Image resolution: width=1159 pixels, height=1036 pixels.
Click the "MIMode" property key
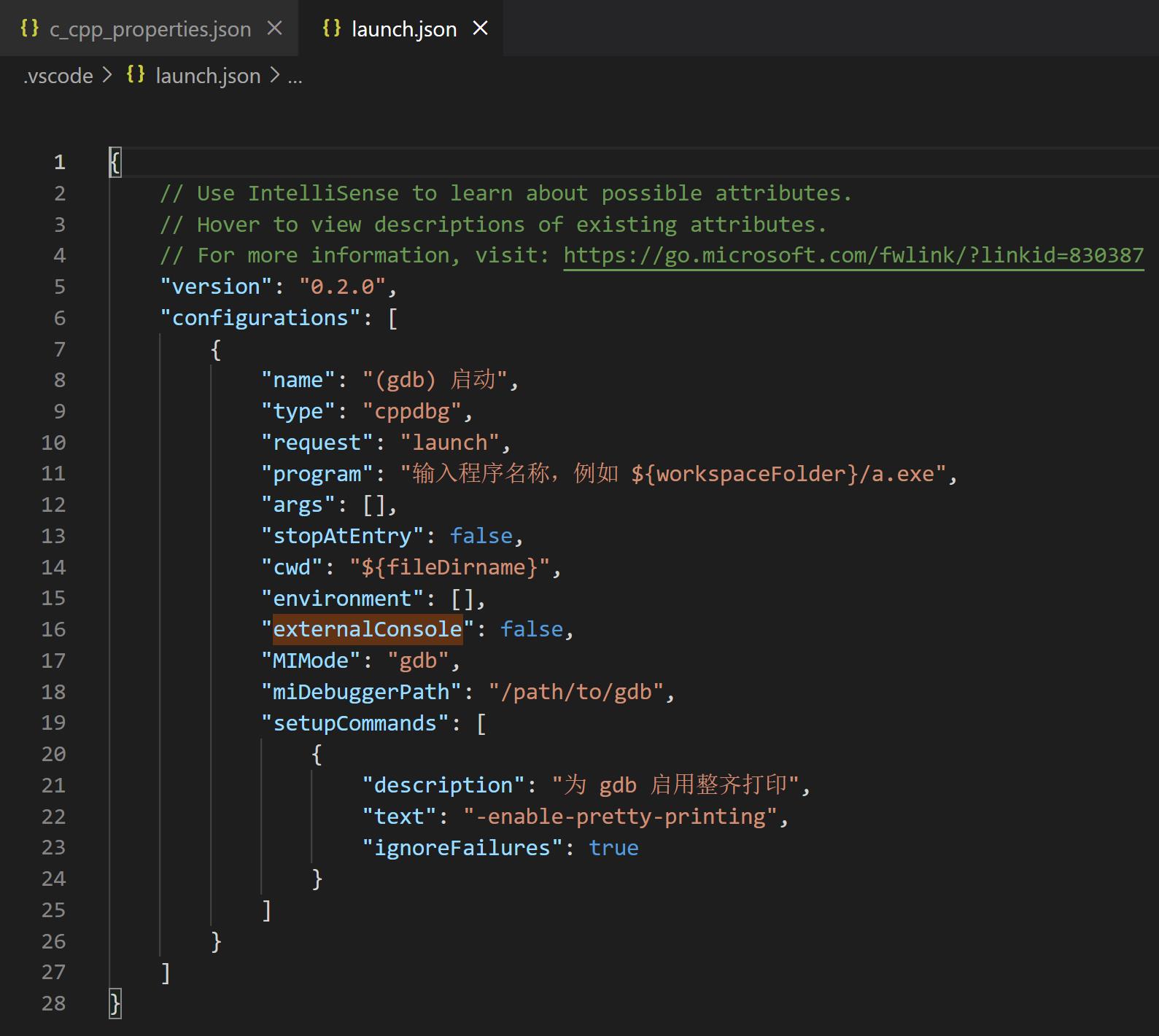(311, 661)
